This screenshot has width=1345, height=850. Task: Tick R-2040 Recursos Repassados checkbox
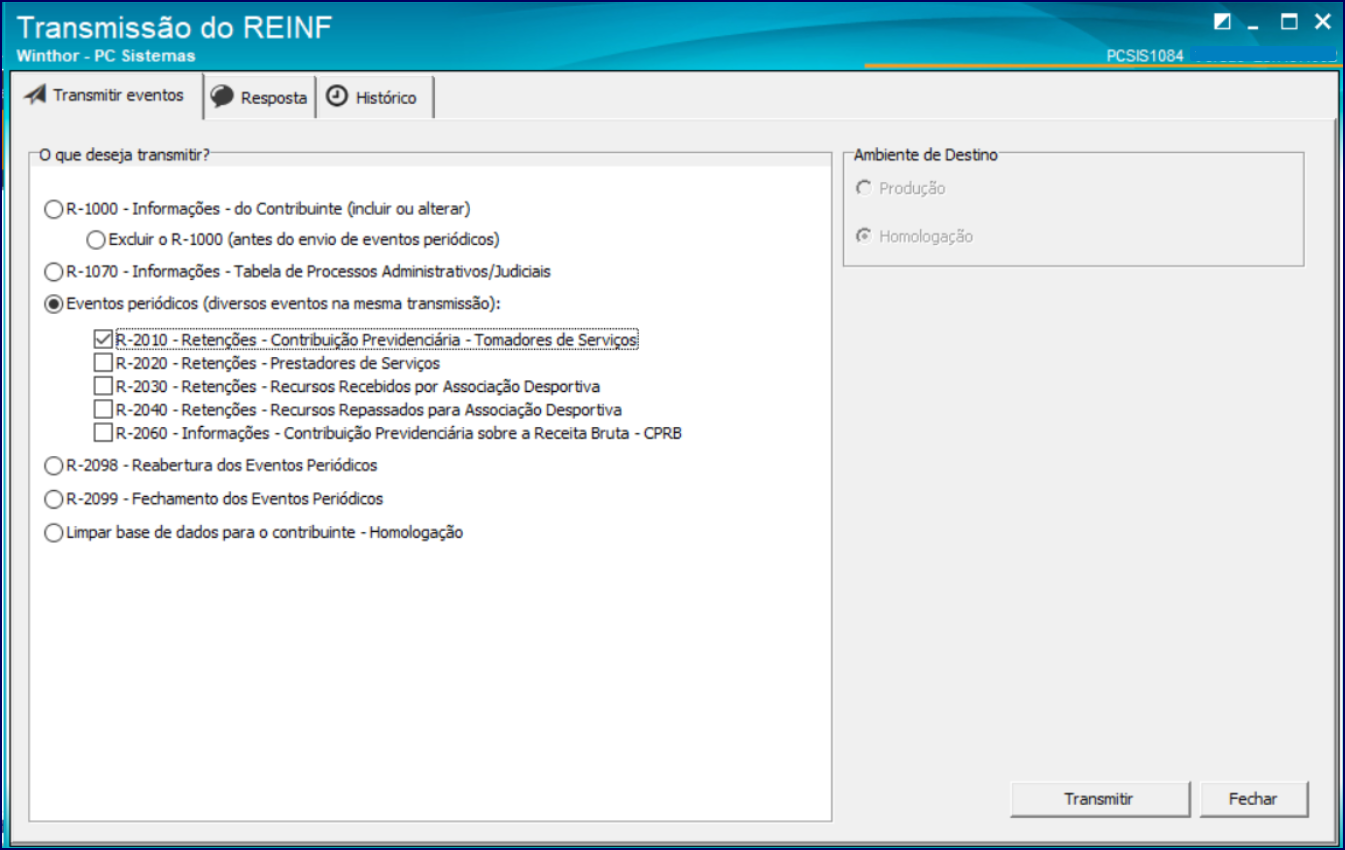coord(103,410)
